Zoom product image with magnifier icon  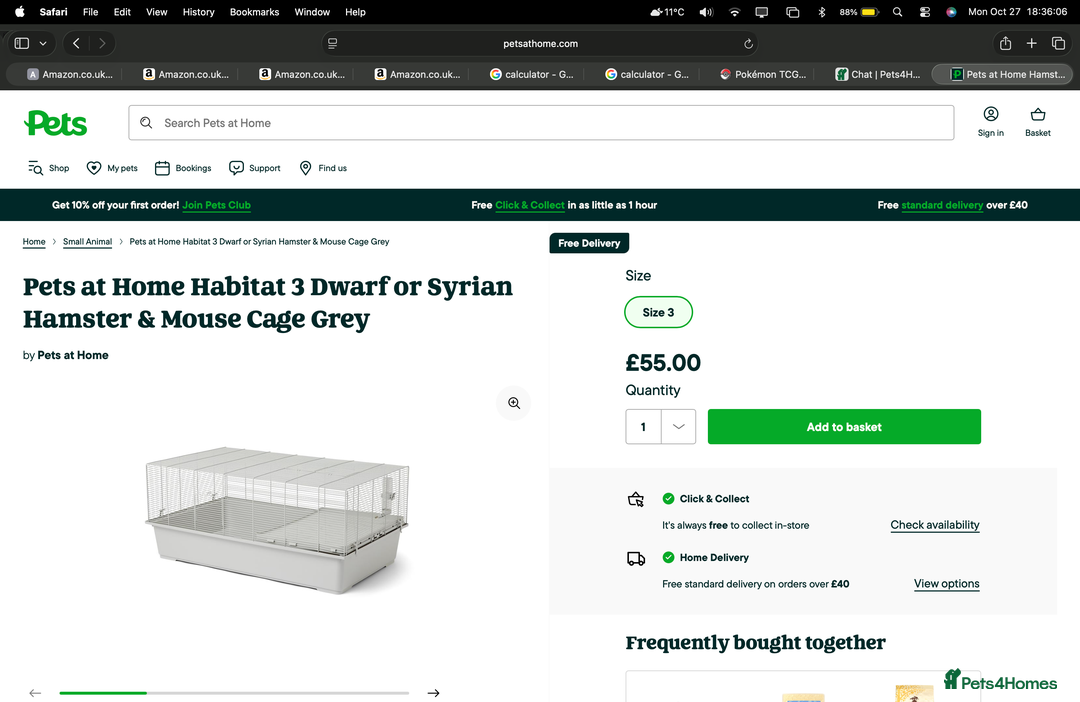point(514,403)
